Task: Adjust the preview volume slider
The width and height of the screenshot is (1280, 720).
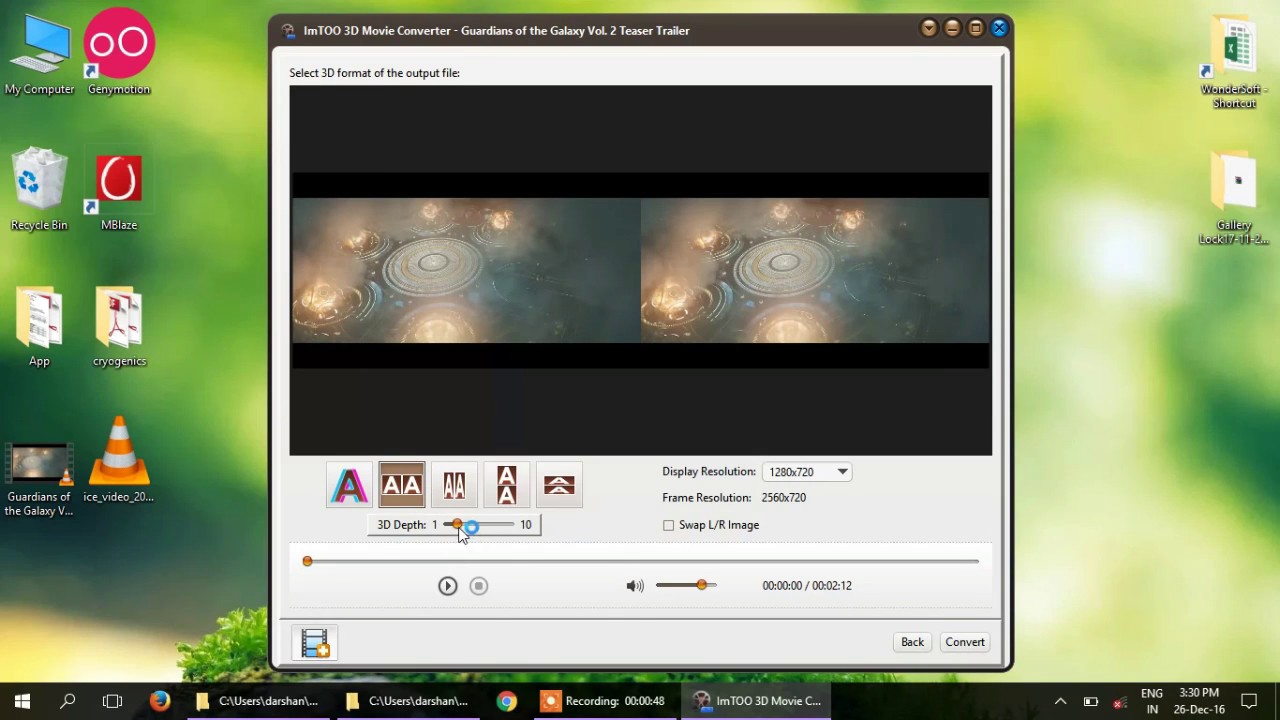Action: [x=686, y=585]
